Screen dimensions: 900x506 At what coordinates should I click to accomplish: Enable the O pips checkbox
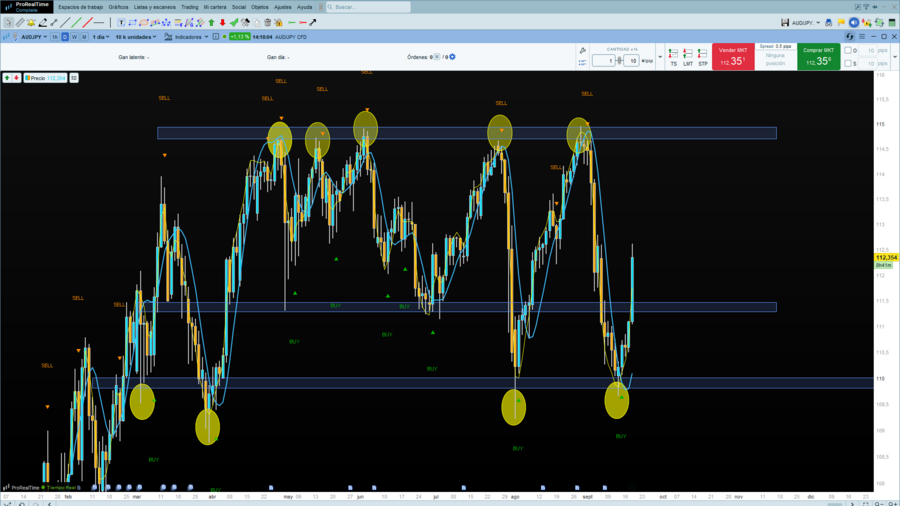point(848,50)
